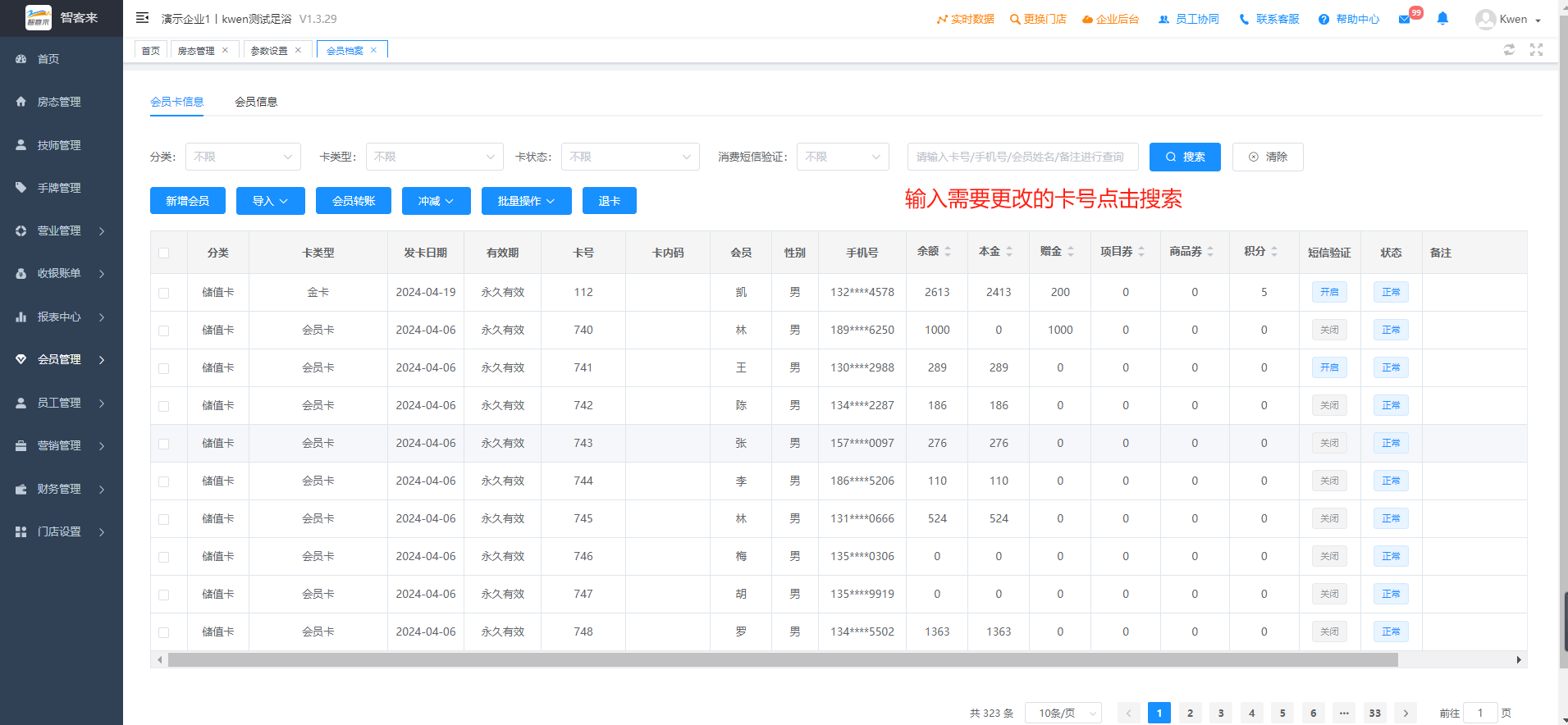Select row with card number 740

click(x=164, y=331)
